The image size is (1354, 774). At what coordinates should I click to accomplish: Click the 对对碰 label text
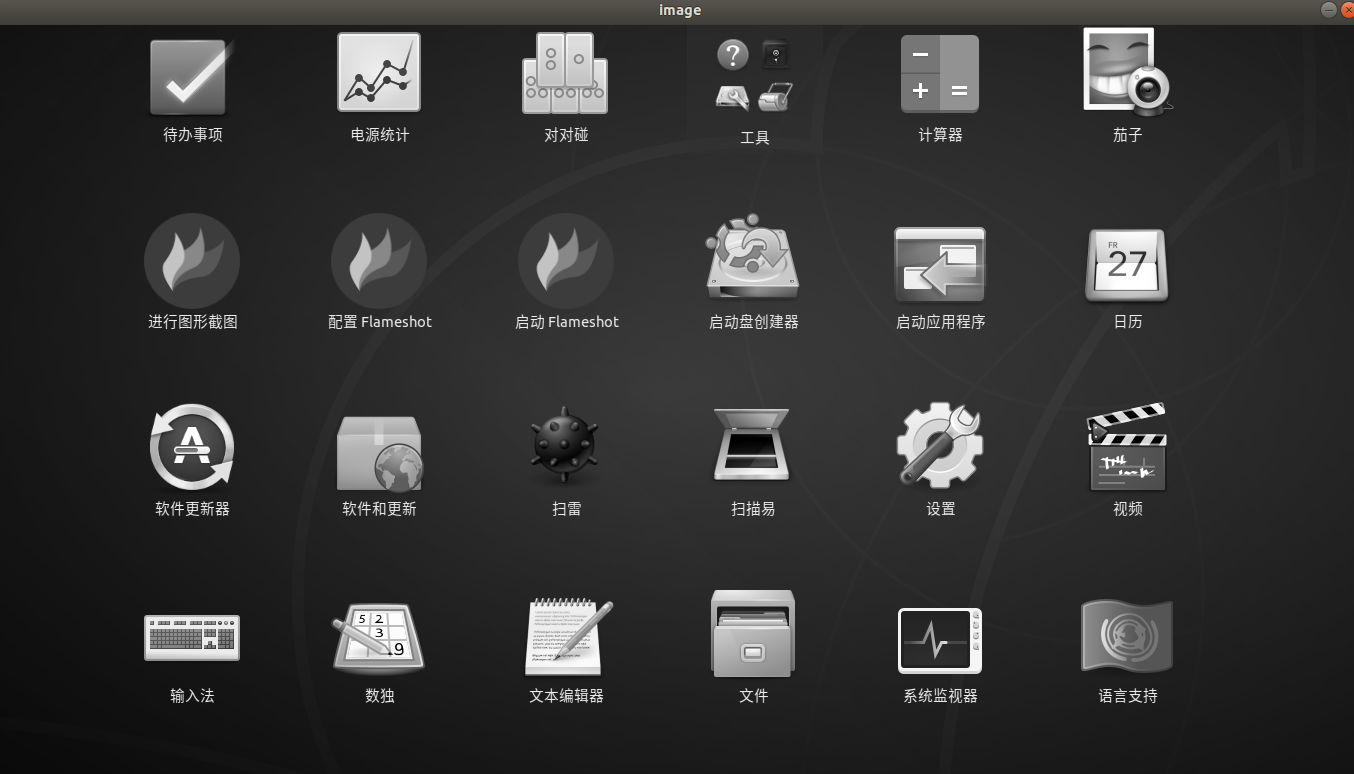point(566,135)
